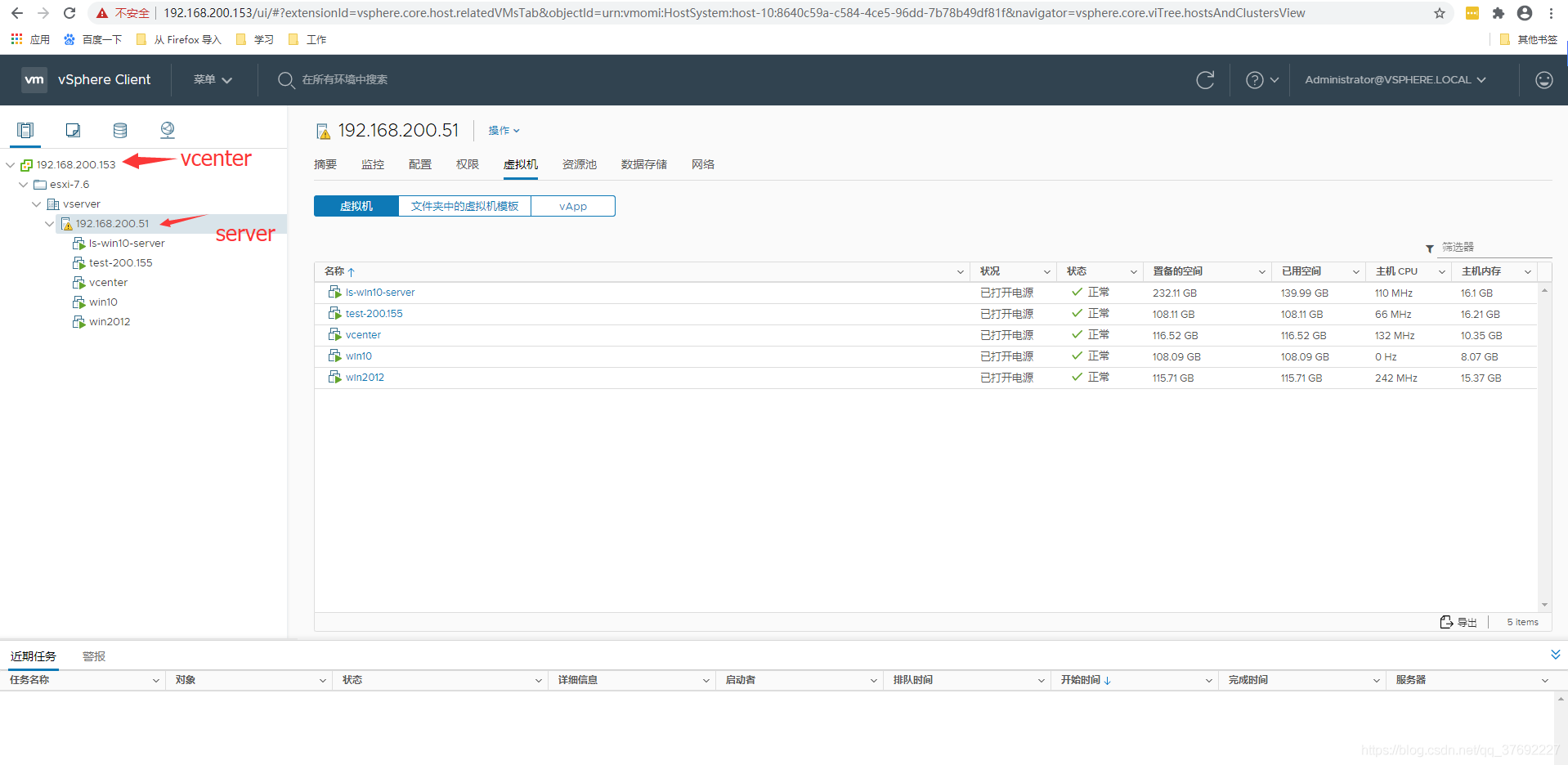Click the 筛选器 filter input field
Viewport: 1568px width, 765px height.
click(1495, 247)
